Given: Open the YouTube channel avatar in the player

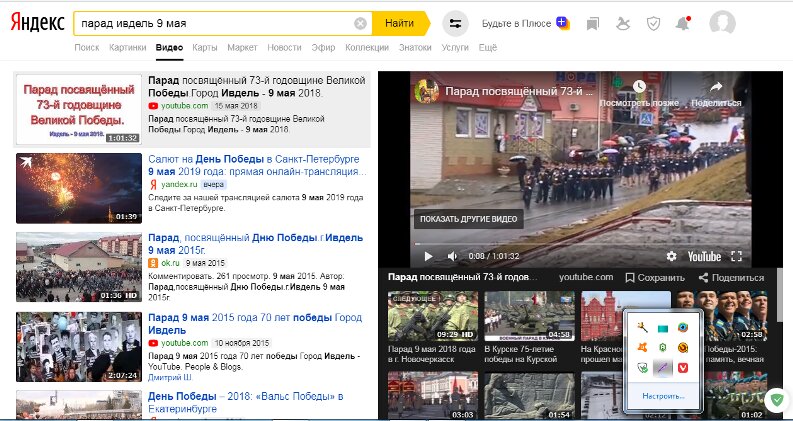Looking at the screenshot, I should pyautogui.click(x=426, y=92).
